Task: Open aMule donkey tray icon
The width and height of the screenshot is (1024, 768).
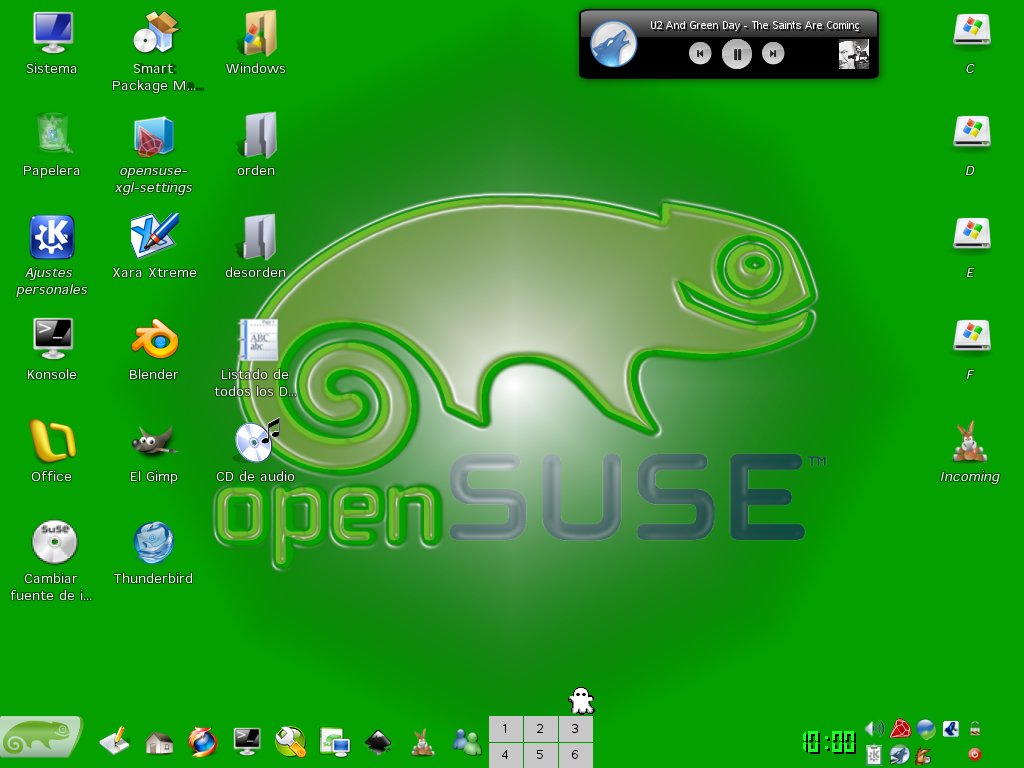Action: [x=923, y=756]
